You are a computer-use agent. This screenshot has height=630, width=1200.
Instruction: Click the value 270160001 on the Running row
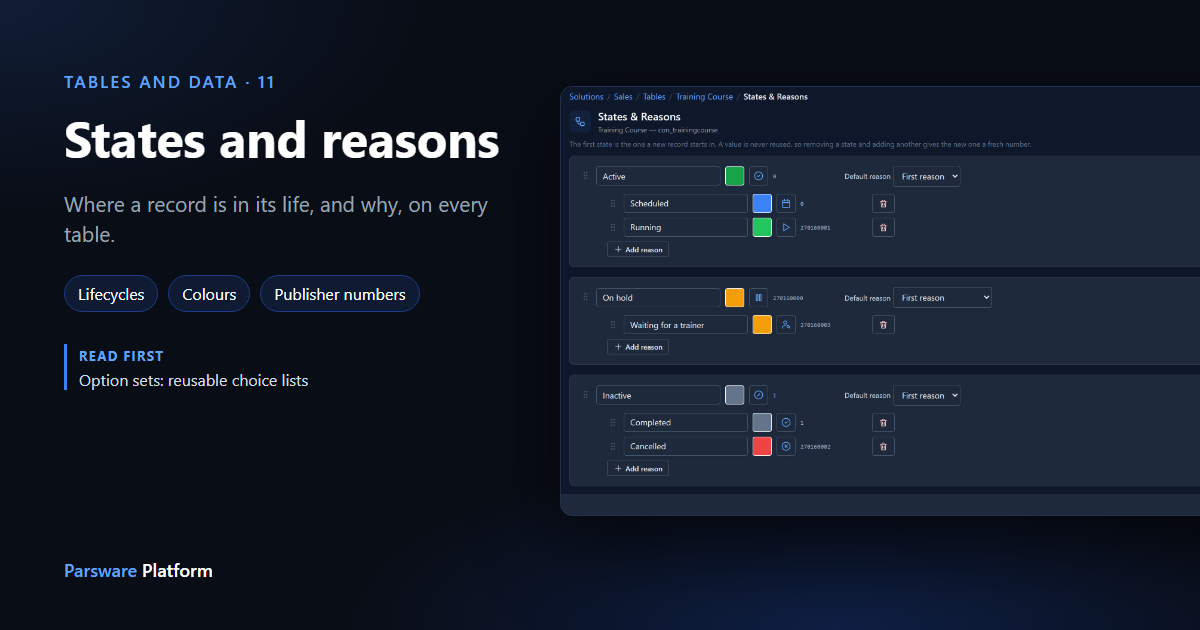click(x=815, y=228)
